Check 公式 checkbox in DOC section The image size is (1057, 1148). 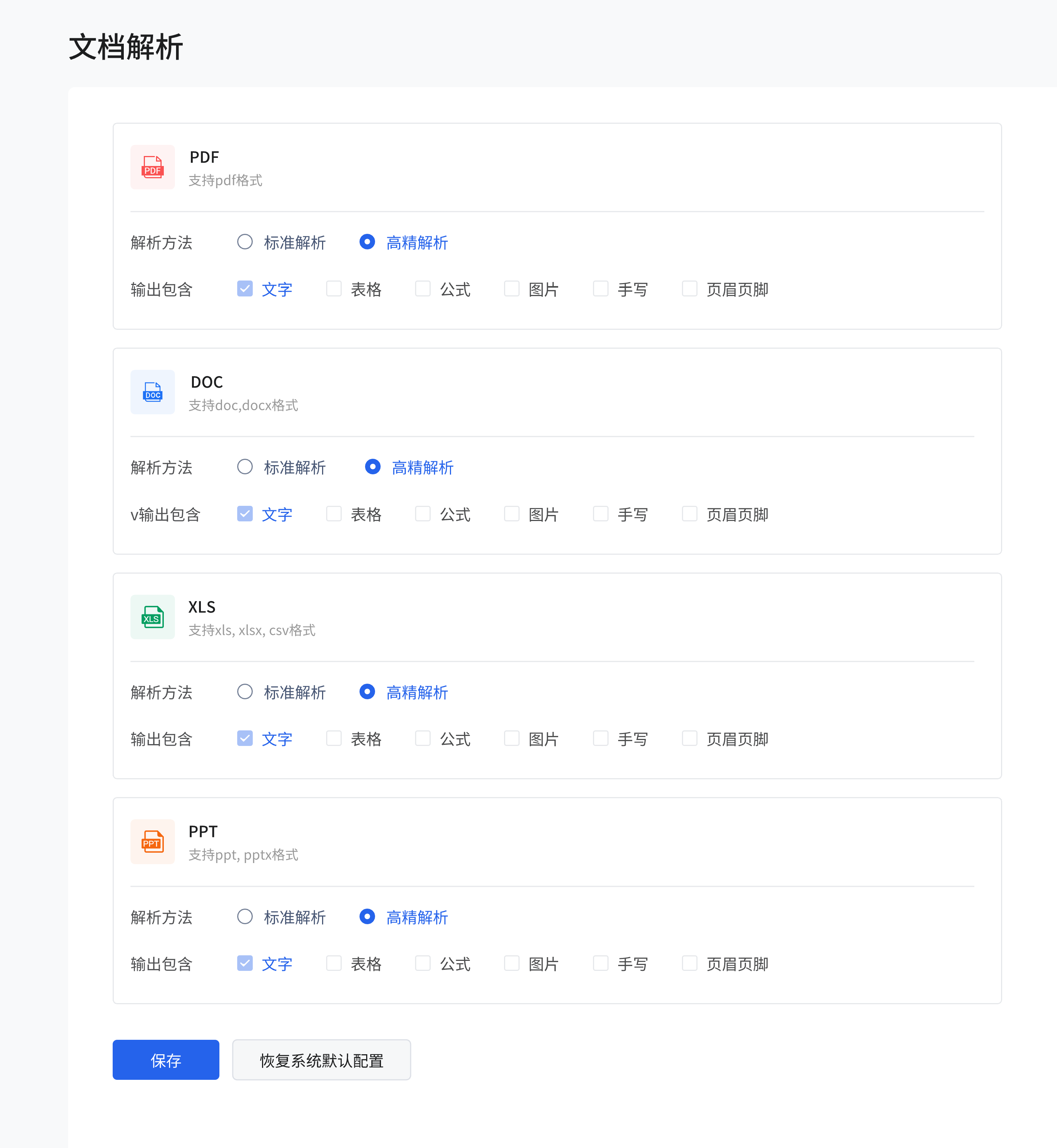tap(423, 514)
